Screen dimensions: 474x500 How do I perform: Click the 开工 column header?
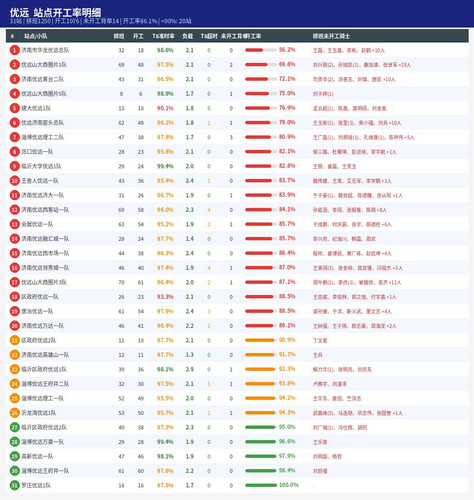[x=138, y=36]
